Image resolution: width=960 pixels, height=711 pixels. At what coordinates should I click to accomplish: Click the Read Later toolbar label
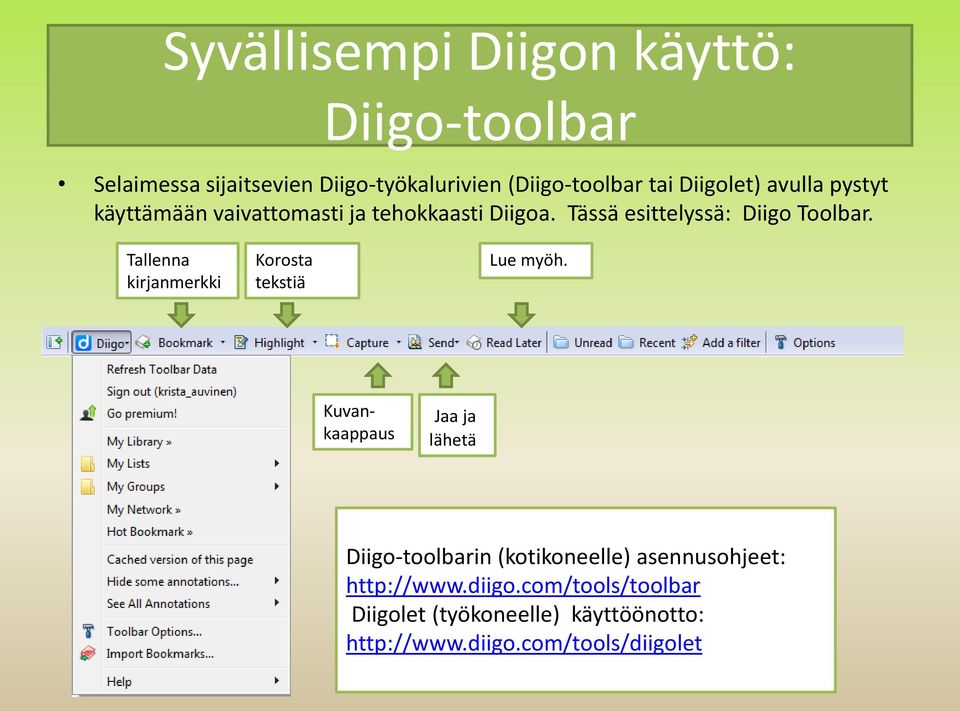coord(514,343)
